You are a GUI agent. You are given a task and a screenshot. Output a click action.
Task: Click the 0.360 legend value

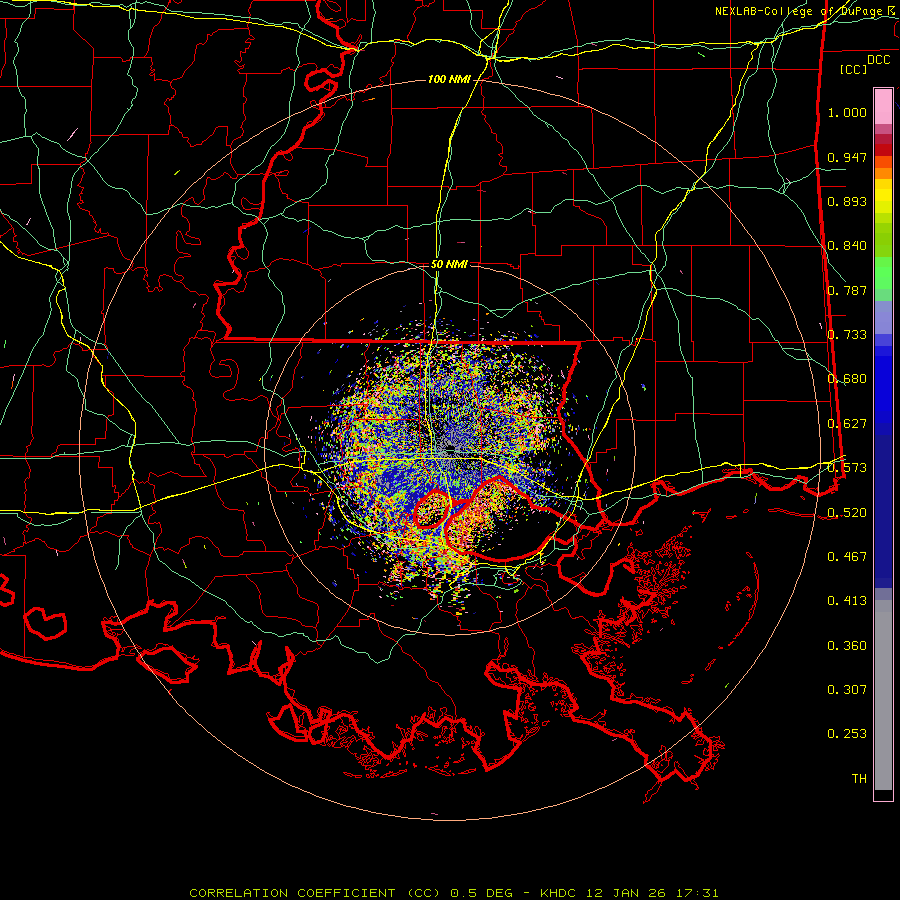point(847,646)
